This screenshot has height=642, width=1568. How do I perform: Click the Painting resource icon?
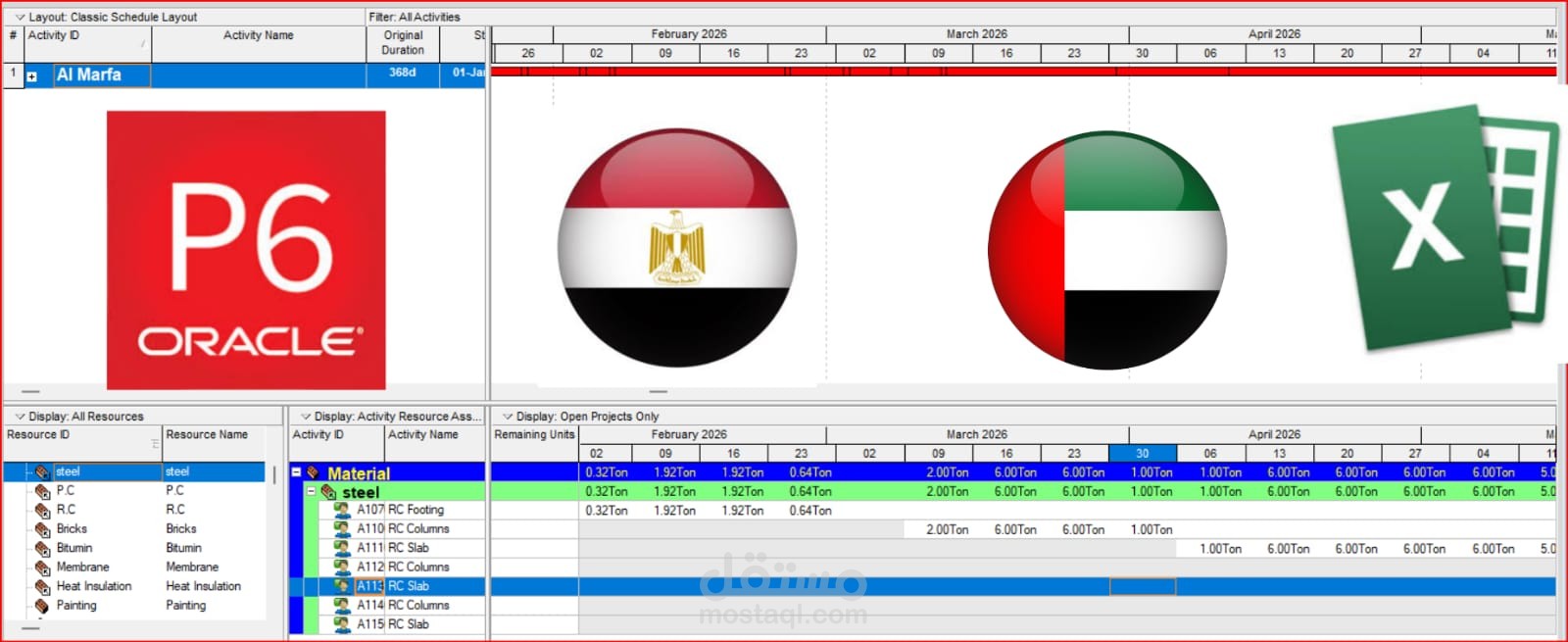(x=42, y=606)
